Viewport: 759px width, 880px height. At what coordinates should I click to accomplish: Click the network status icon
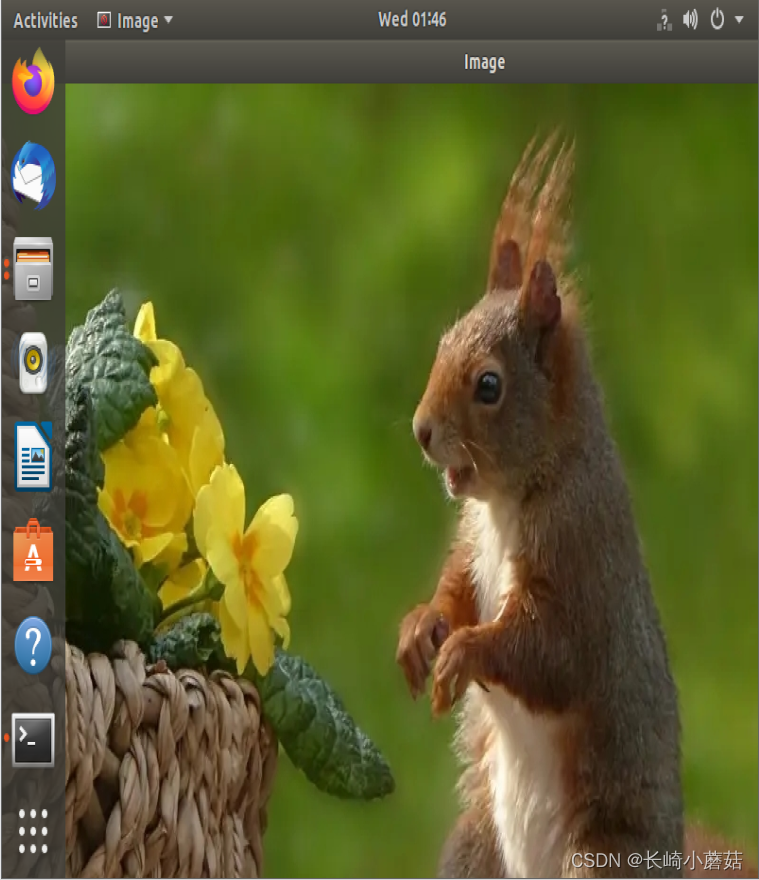[664, 20]
